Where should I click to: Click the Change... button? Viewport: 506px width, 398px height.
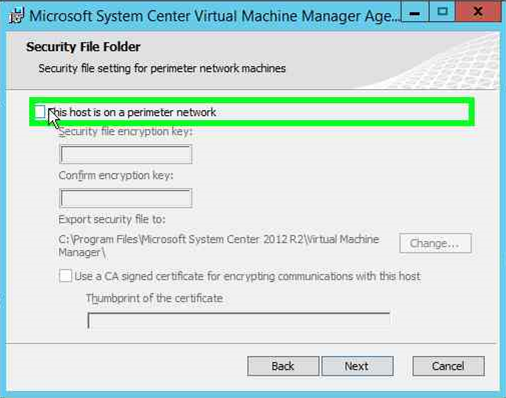(x=435, y=243)
